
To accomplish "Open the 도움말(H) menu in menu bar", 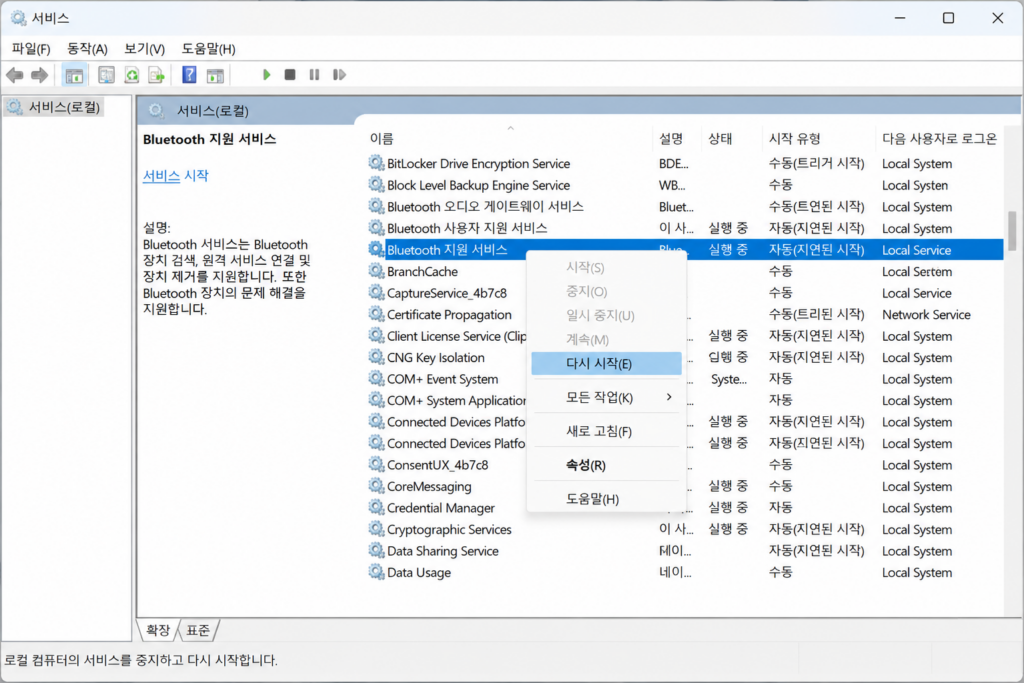I will pyautogui.click(x=208, y=49).
